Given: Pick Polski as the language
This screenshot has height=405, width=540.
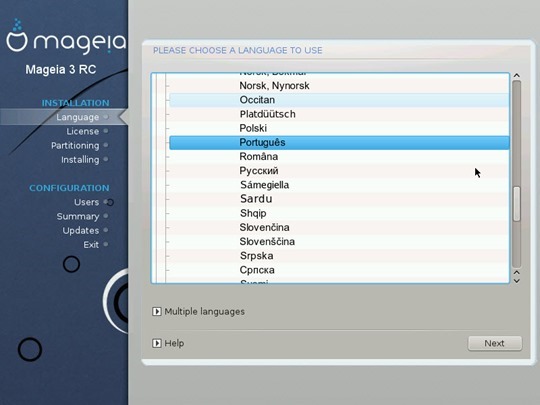Looking at the screenshot, I should click(x=339, y=128).
